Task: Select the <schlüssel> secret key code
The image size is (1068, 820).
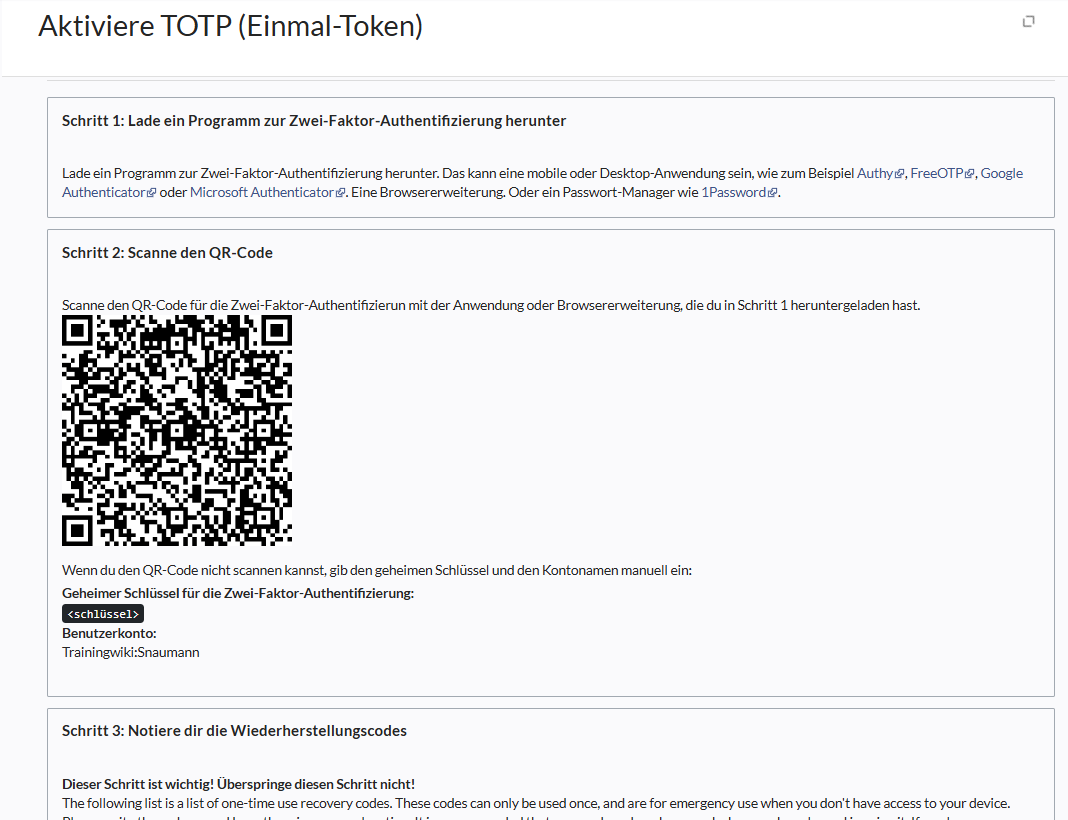Action: (x=103, y=614)
